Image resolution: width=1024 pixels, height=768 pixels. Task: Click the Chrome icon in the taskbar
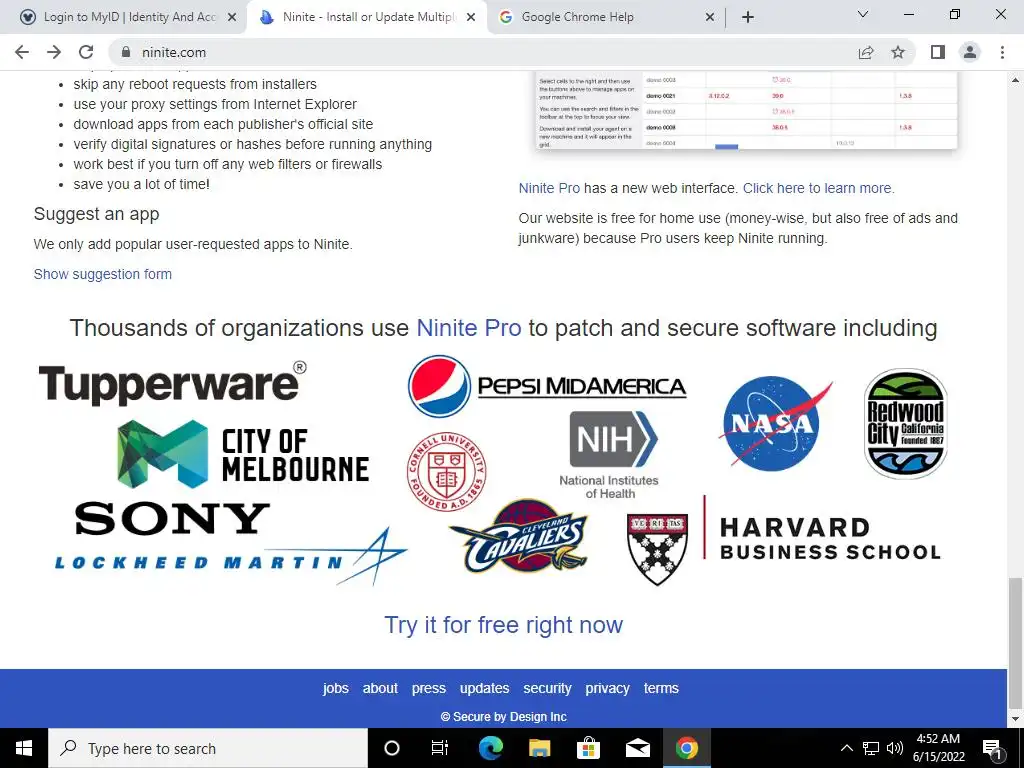[686, 748]
